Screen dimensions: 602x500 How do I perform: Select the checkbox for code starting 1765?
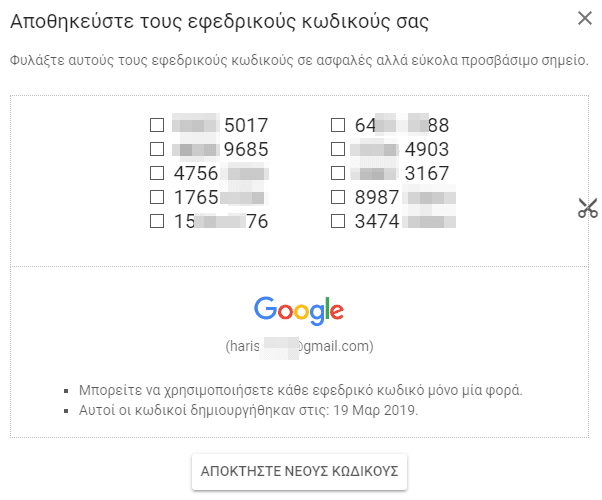[157, 197]
